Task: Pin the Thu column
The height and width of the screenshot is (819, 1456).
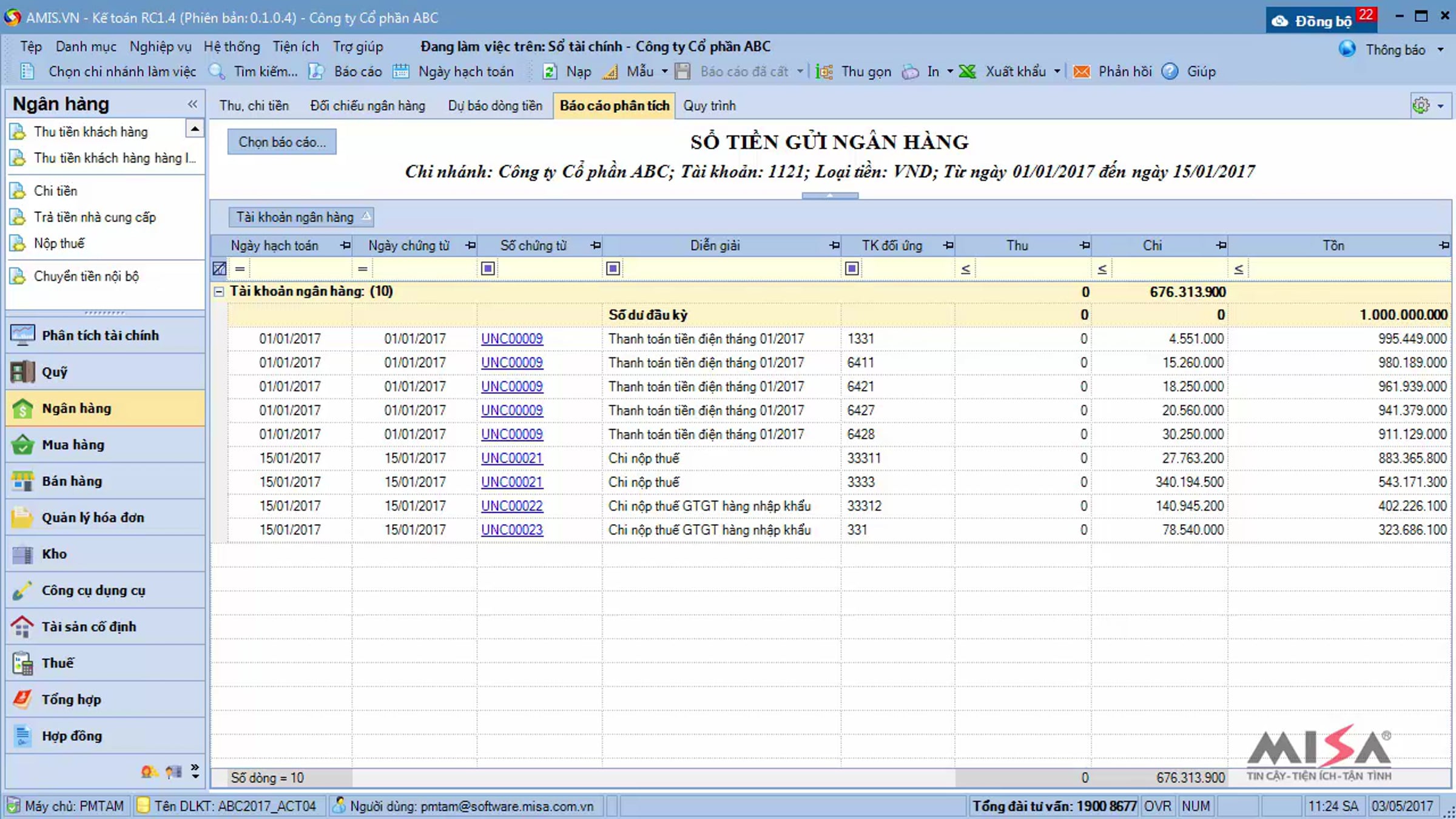Action: click(1084, 245)
